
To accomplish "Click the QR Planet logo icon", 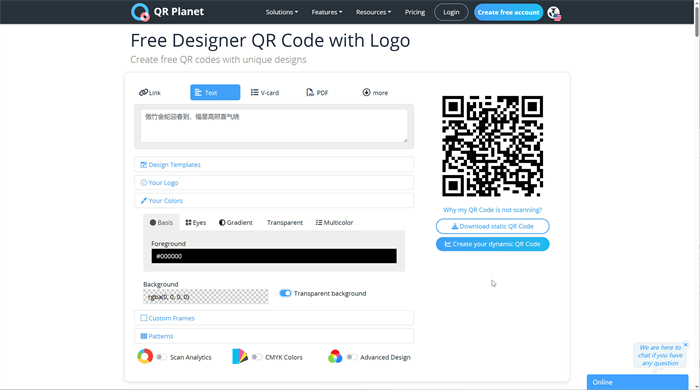I will click(x=140, y=12).
